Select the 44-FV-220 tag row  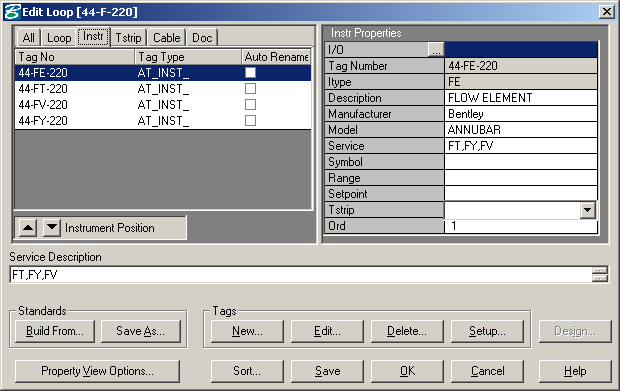click(163, 105)
